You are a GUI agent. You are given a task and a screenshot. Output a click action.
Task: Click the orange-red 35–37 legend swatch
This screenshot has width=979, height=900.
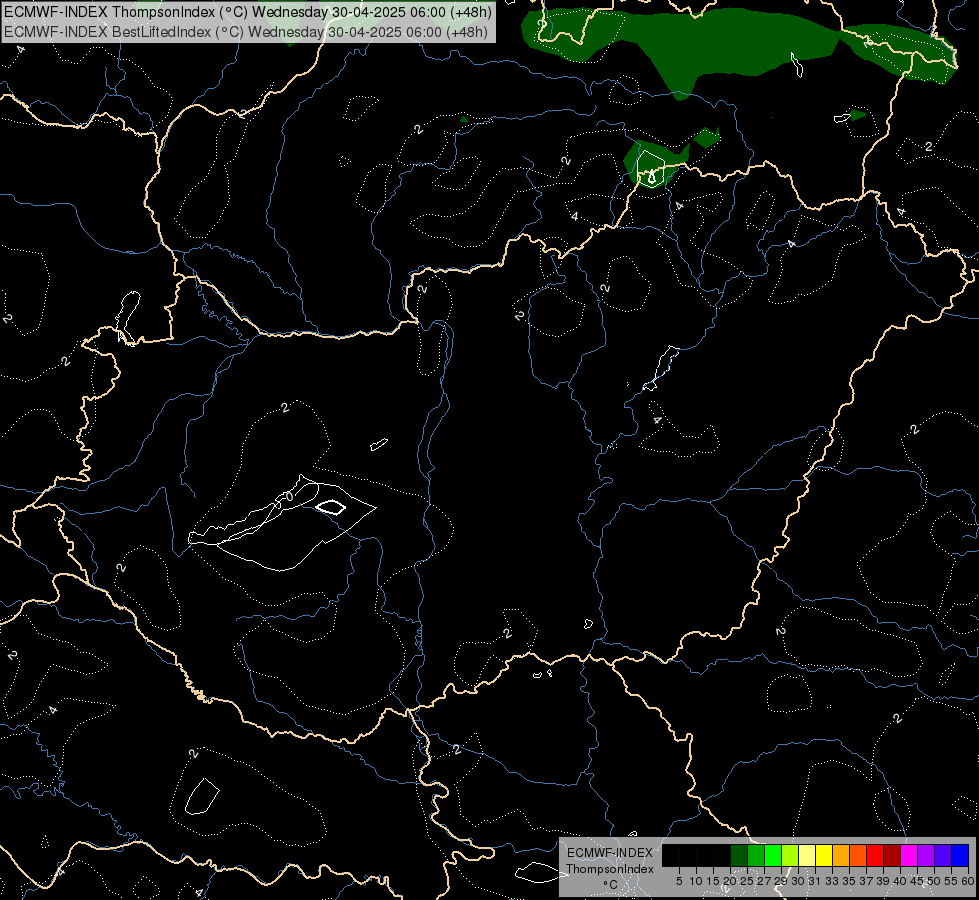pyautogui.click(x=858, y=856)
